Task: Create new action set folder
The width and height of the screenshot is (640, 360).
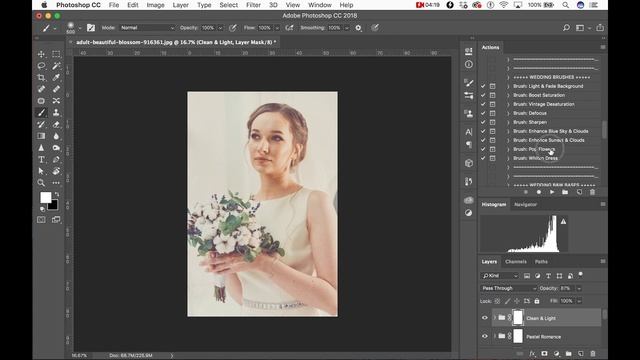Action: tap(565, 192)
